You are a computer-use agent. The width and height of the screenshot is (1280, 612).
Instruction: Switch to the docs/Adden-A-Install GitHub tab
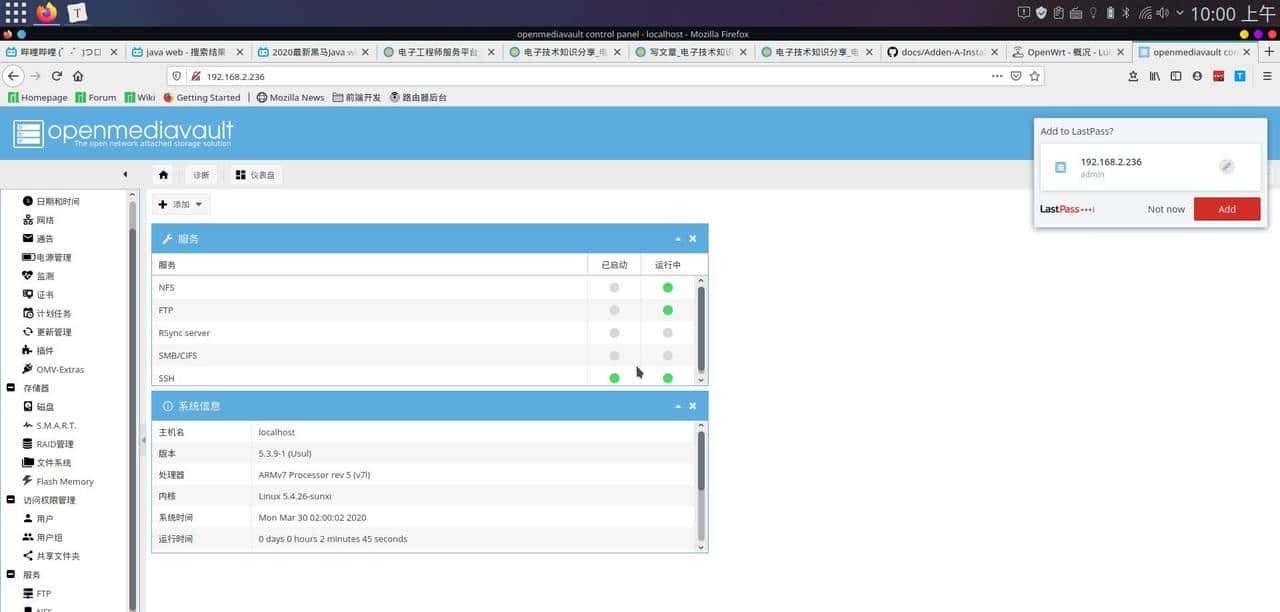(x=940, y=52)
